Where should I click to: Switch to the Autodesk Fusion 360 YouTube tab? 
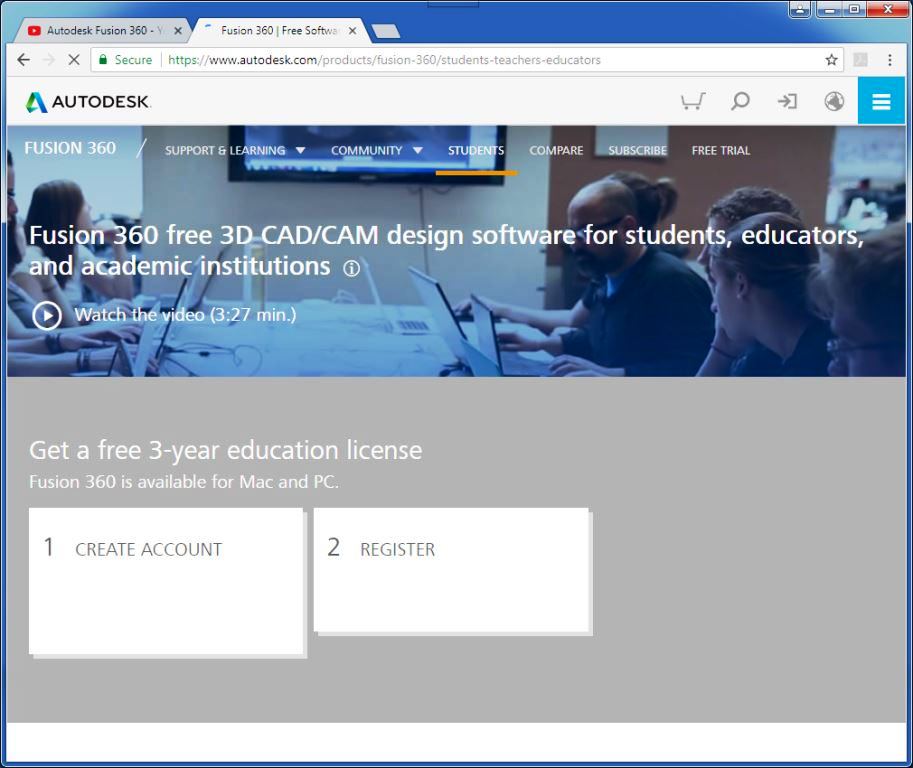(102, 31)
